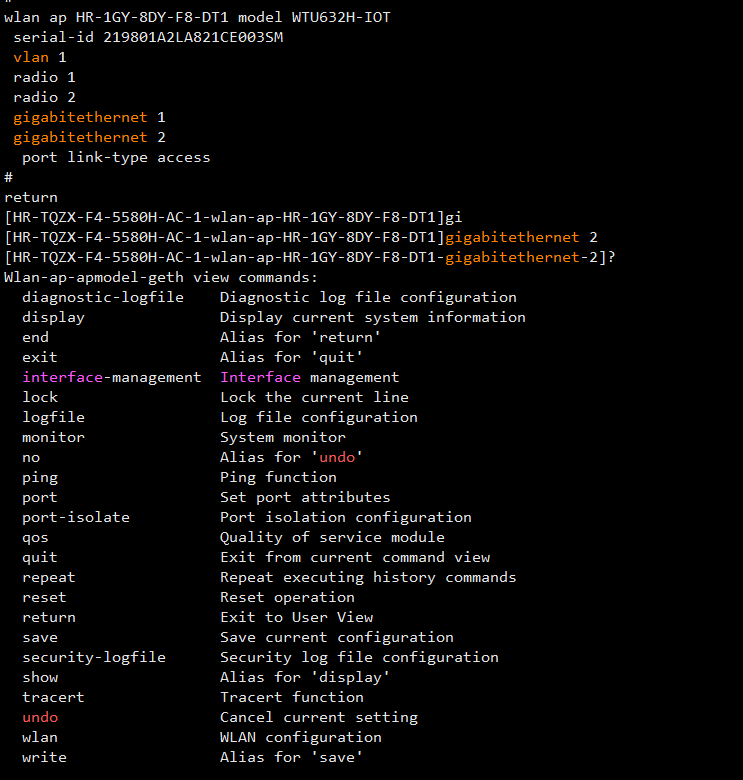Click the "Wlan-ap-apmodel-geth view commands:" header

[x=161, y=277]
